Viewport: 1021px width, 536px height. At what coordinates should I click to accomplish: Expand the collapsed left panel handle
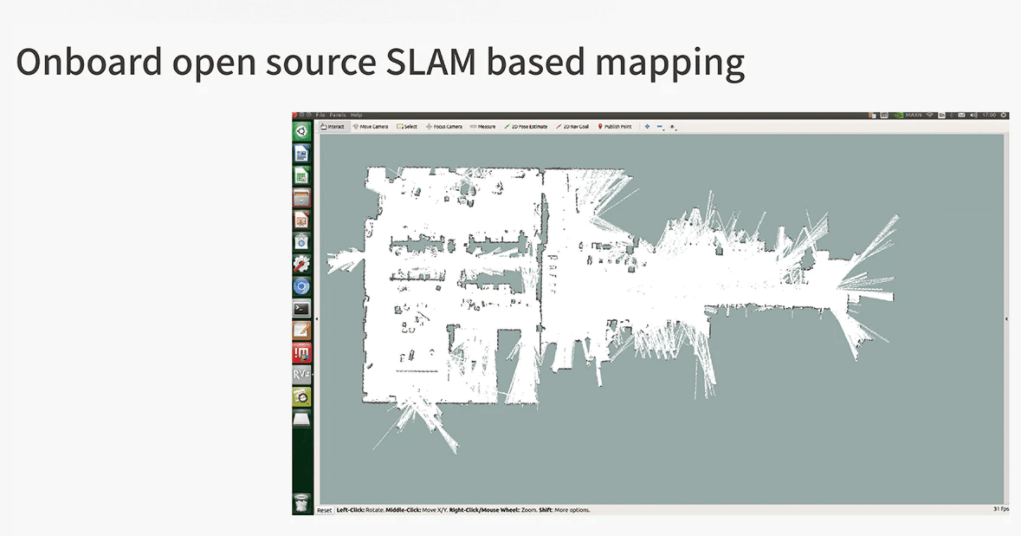point(317,319)
